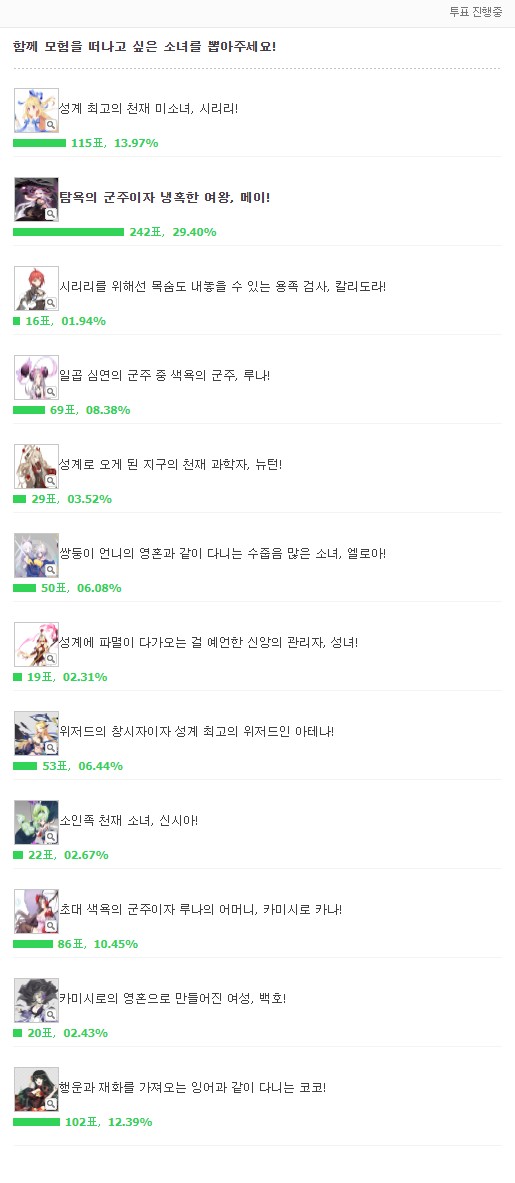Click the 242표 green result bar
Viewport: 515px width, 1183px height.
69,232
